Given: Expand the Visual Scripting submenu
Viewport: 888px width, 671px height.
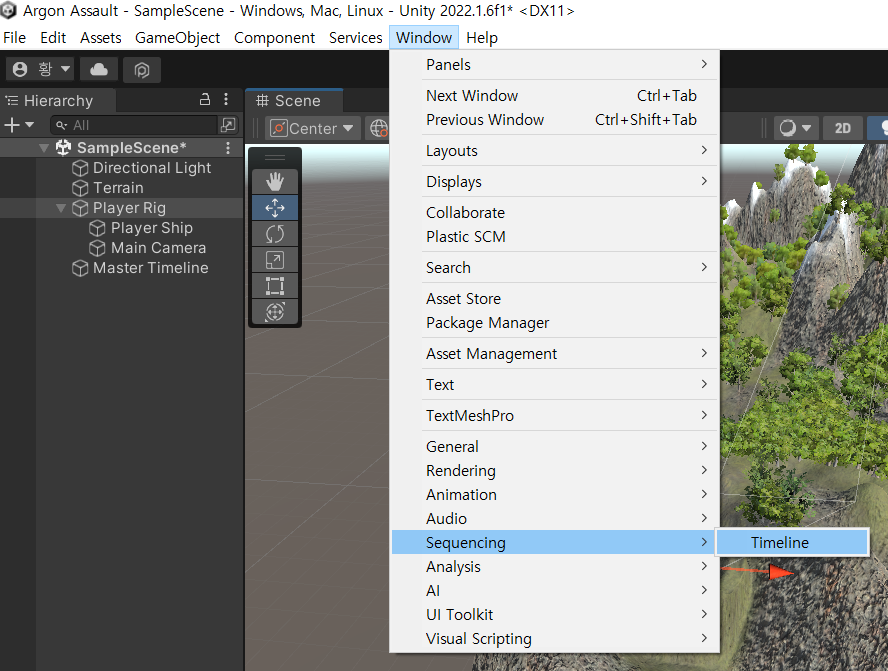Looking at the screenshot, I should coord(554,639).
